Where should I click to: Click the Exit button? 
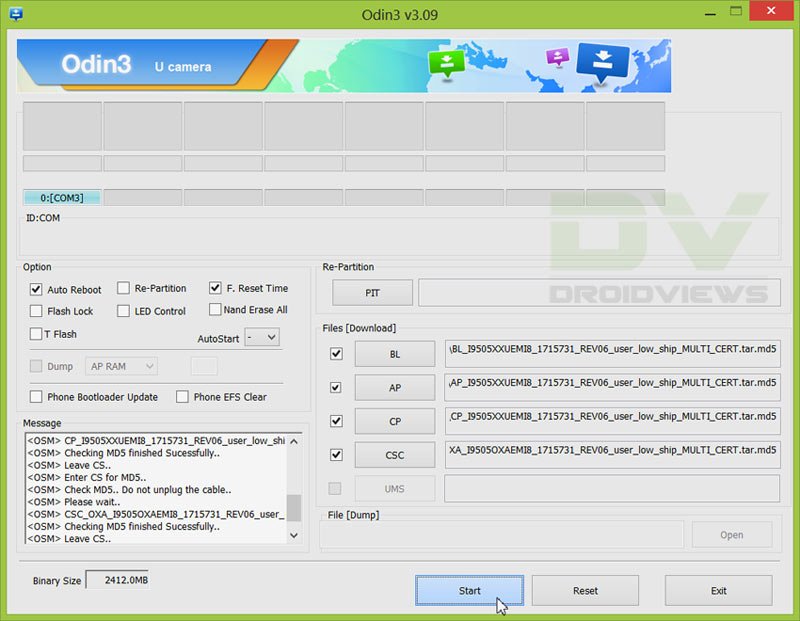coord(718,590)
